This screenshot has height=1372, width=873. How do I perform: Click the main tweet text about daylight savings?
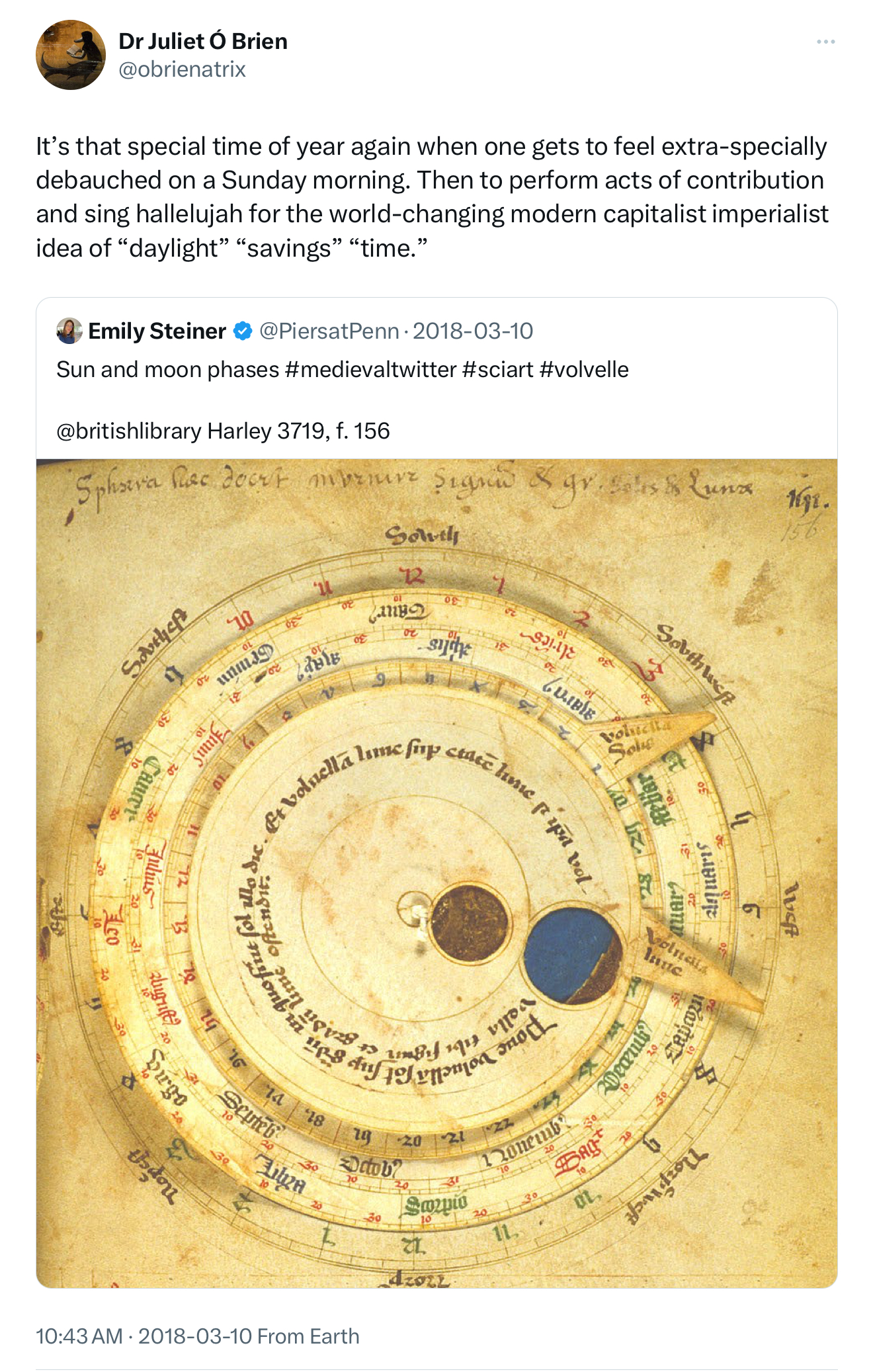pos(431,197)
